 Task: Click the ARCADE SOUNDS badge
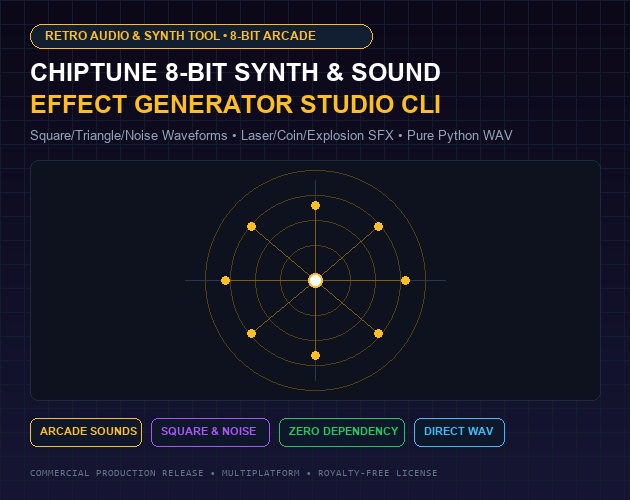tap(86, 432)
